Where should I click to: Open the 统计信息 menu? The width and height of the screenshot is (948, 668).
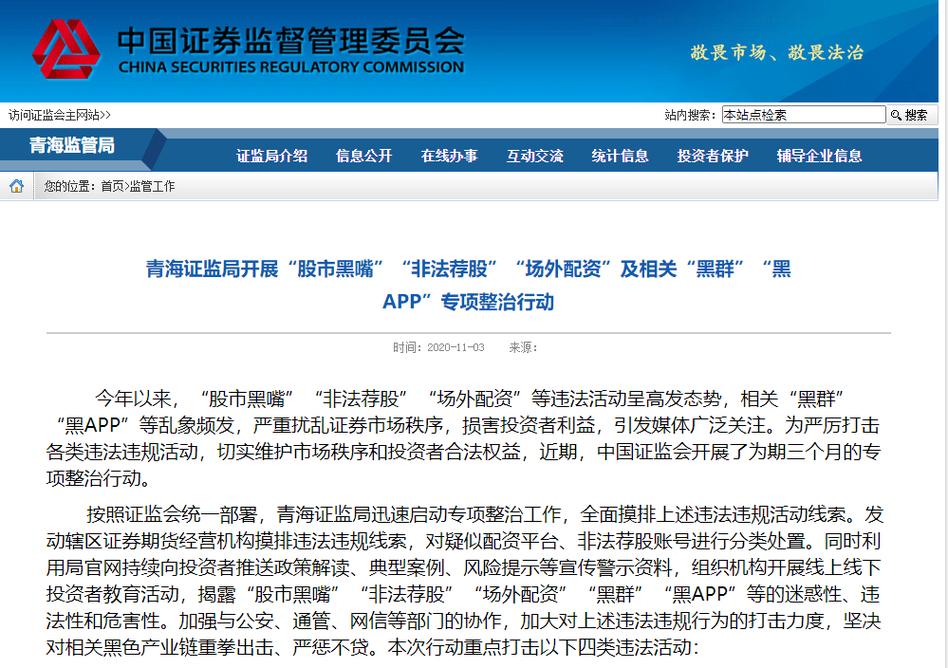[619, 156]
